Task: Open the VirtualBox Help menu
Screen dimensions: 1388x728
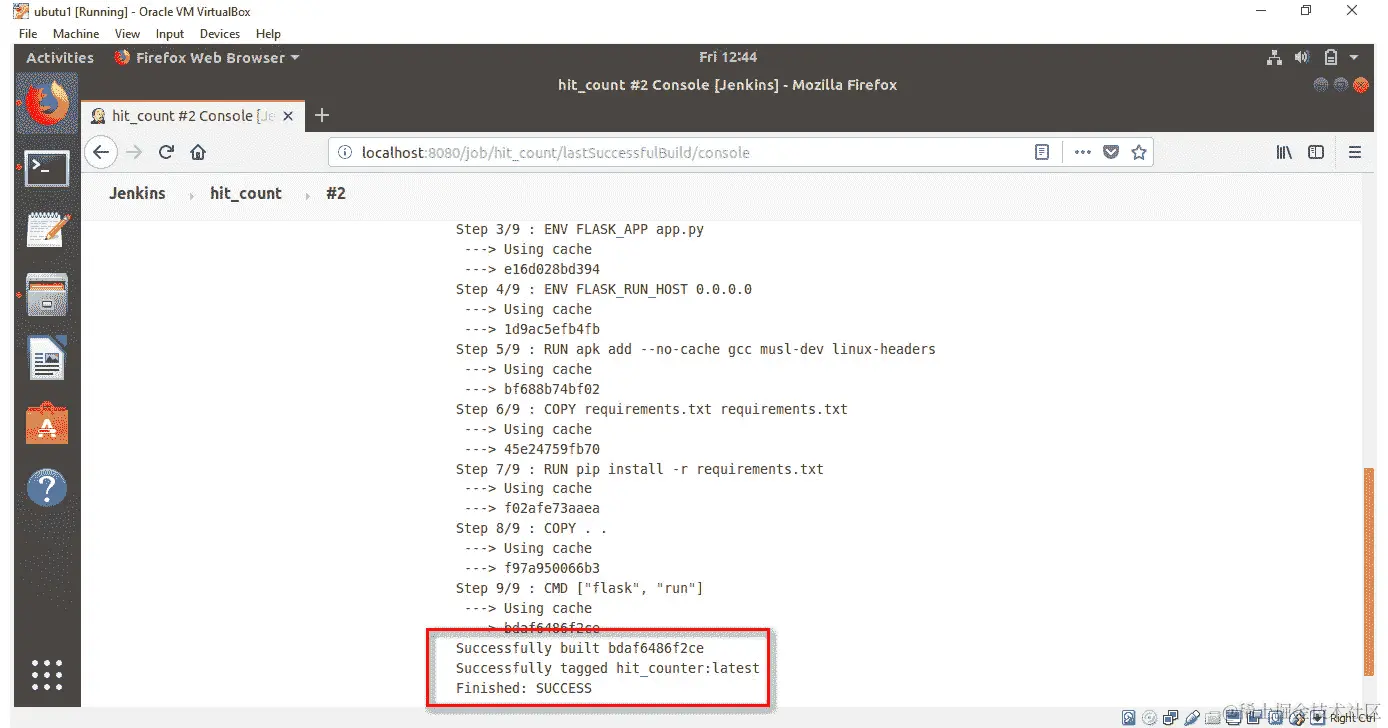Action: coord(268,34)
